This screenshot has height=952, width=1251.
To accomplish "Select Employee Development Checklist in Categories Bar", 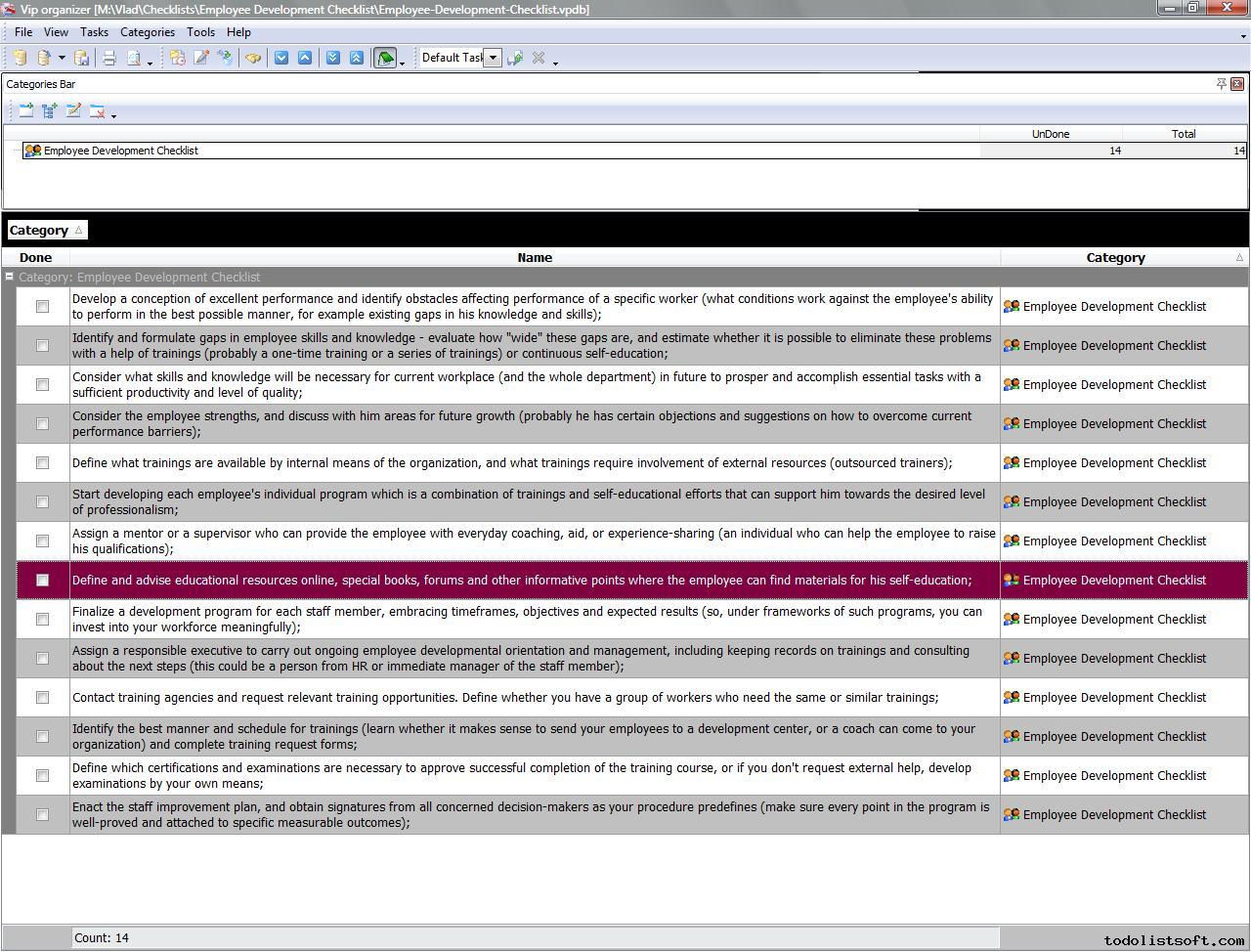I will pos(121,151).
